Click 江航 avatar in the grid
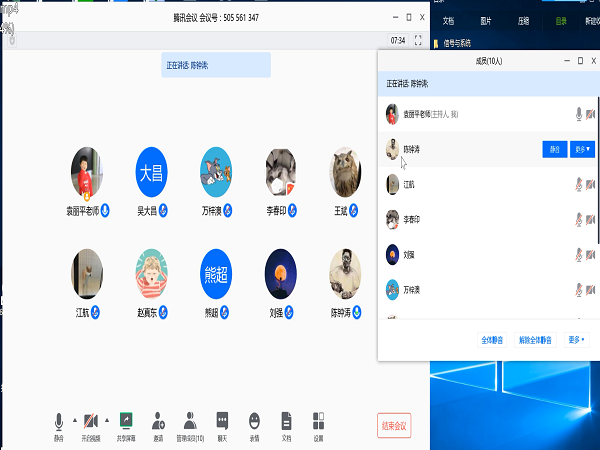 click(87, 274)
